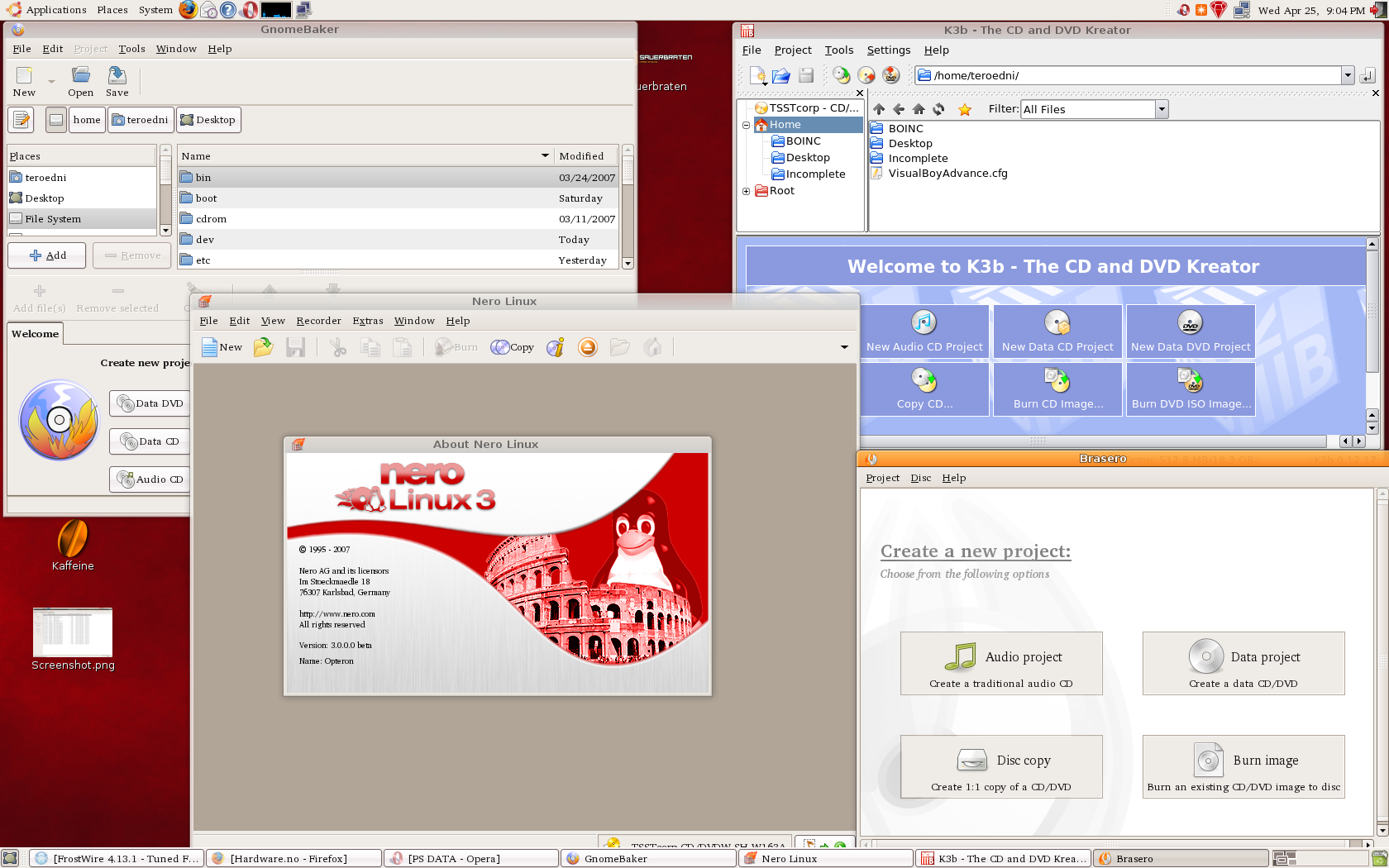Go to home folder in K3b file browser
The height and width of the screenshot is (868, 1389).
919,109
